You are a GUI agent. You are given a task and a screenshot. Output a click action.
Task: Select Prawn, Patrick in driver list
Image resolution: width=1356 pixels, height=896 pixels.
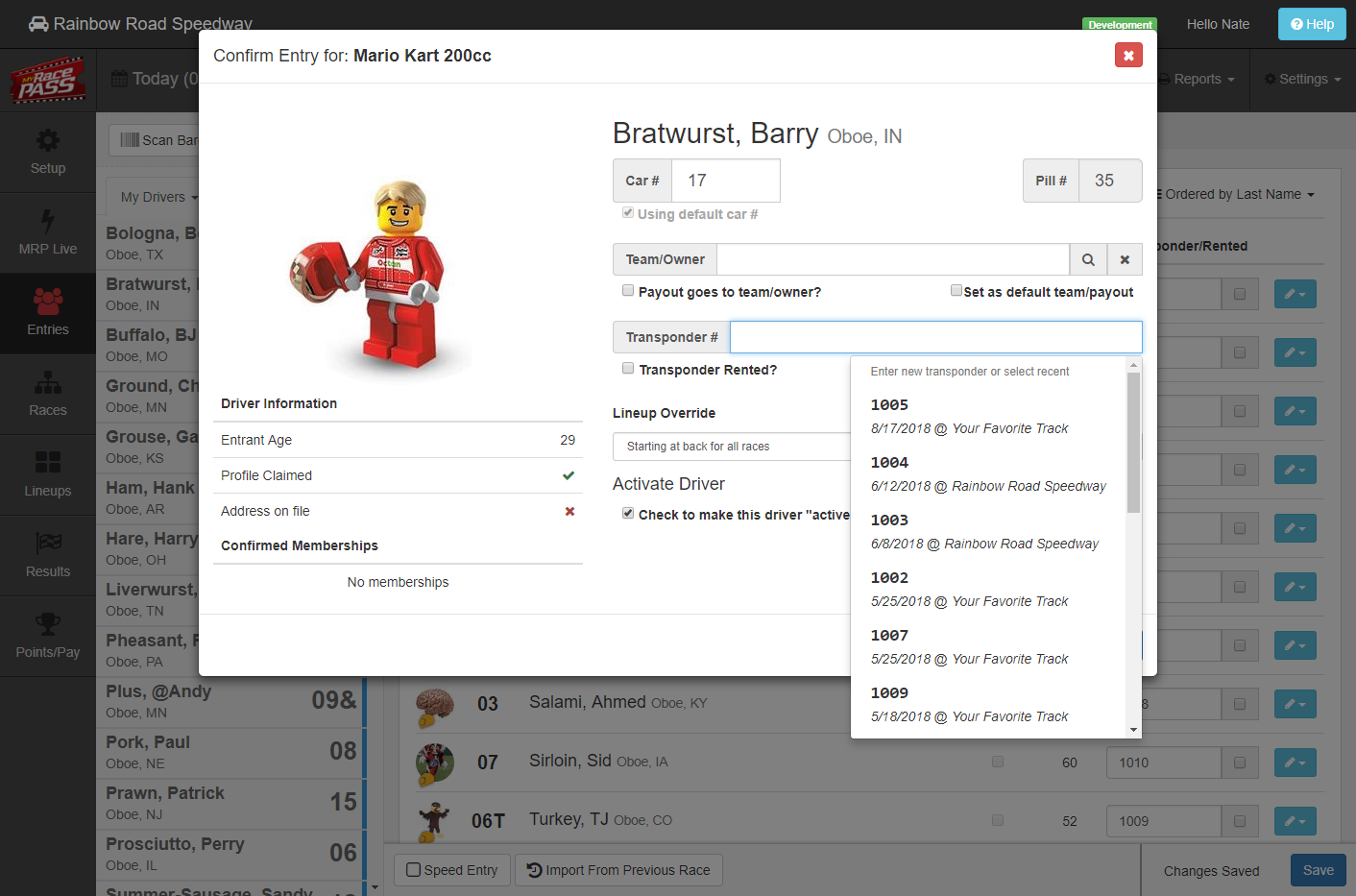pos(230,803)
